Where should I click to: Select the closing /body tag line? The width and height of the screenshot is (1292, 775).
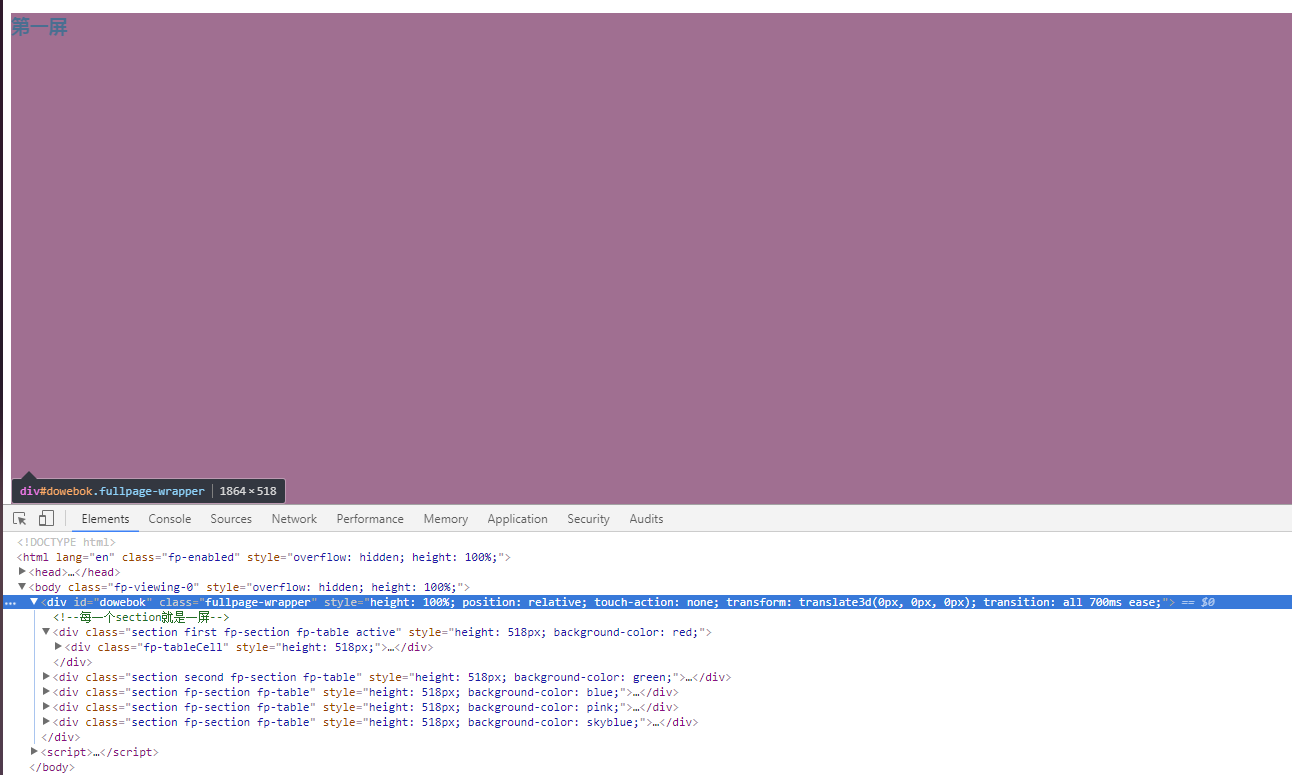coord(52,767)
